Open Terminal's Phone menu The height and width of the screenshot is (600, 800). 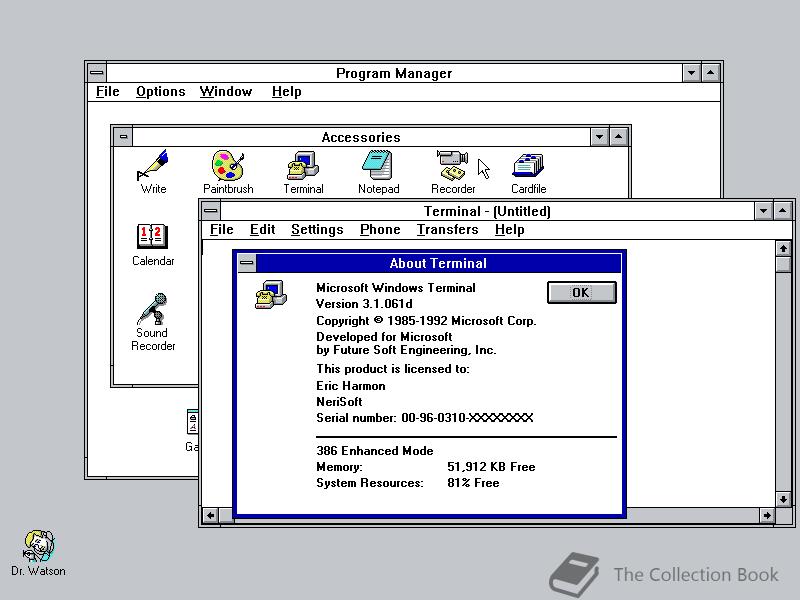(x=380, y=230)
